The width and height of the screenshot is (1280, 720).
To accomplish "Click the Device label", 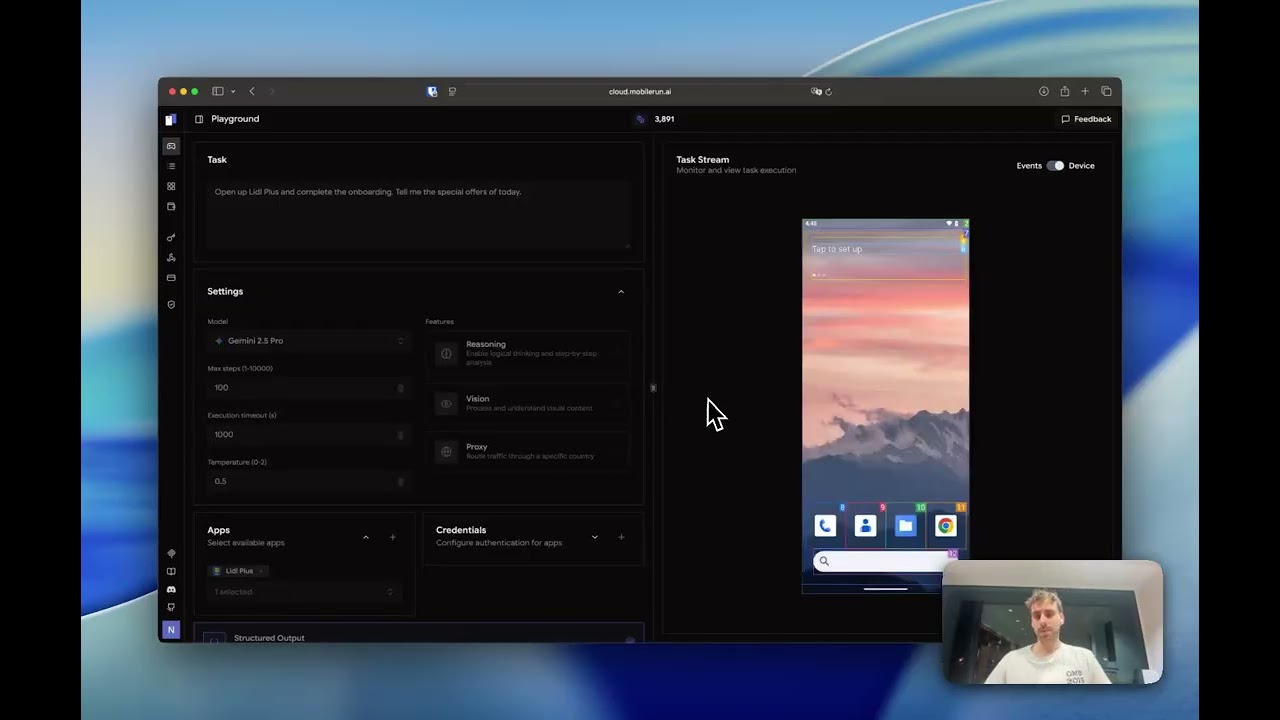I will (1081, 166).
